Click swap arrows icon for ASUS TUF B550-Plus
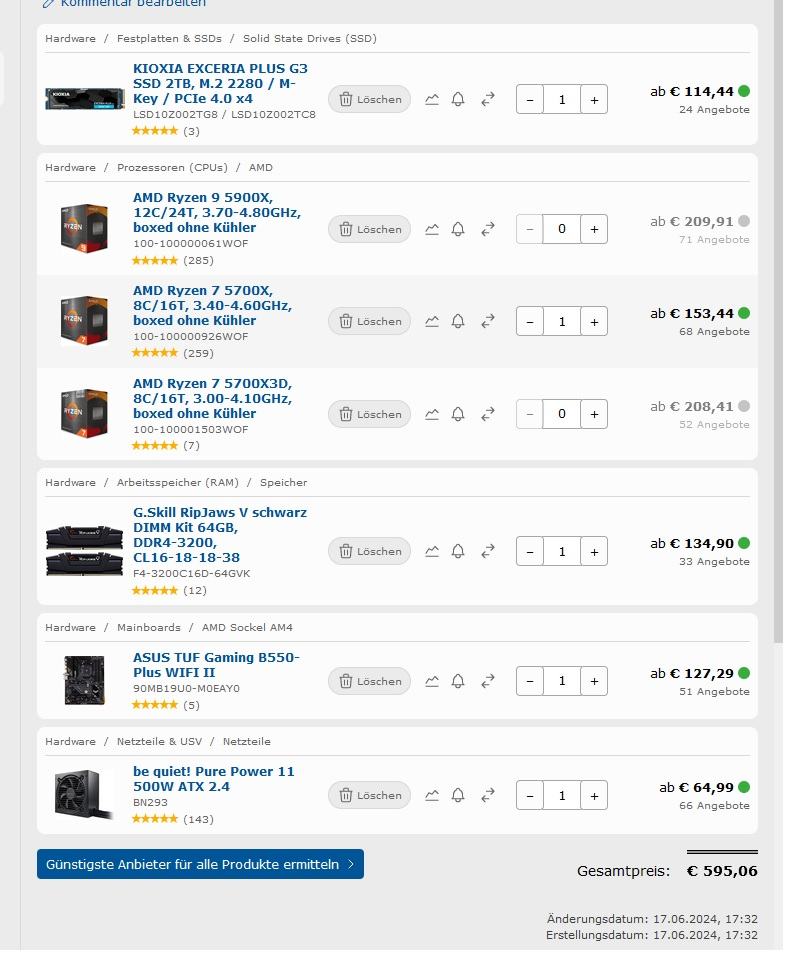This screenshot has height=957, width=800. [488, 681]
